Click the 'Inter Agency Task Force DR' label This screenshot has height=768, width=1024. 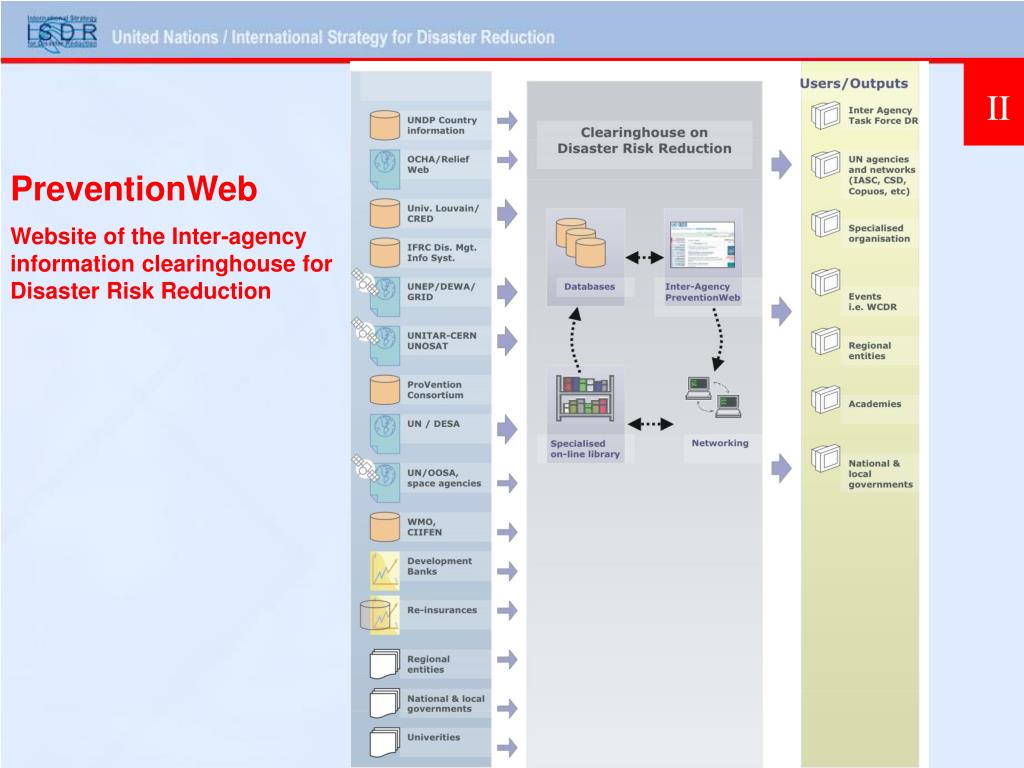(883, 116)
